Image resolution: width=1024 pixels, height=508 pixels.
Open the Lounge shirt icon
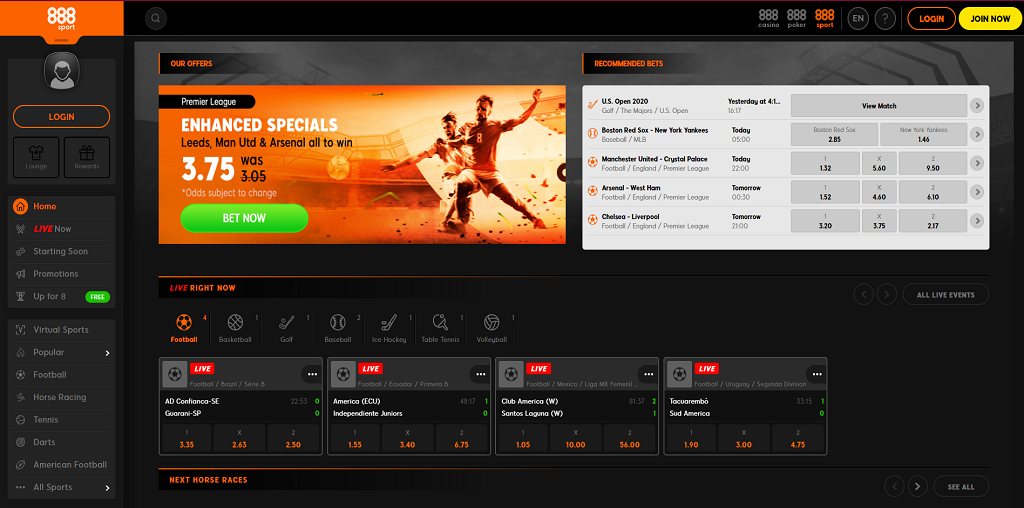[x=36, y=157]
